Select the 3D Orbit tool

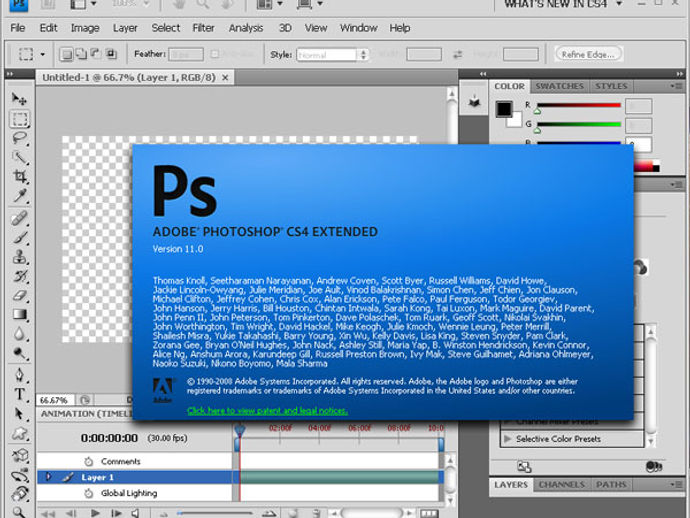click(x=19, y=476)
